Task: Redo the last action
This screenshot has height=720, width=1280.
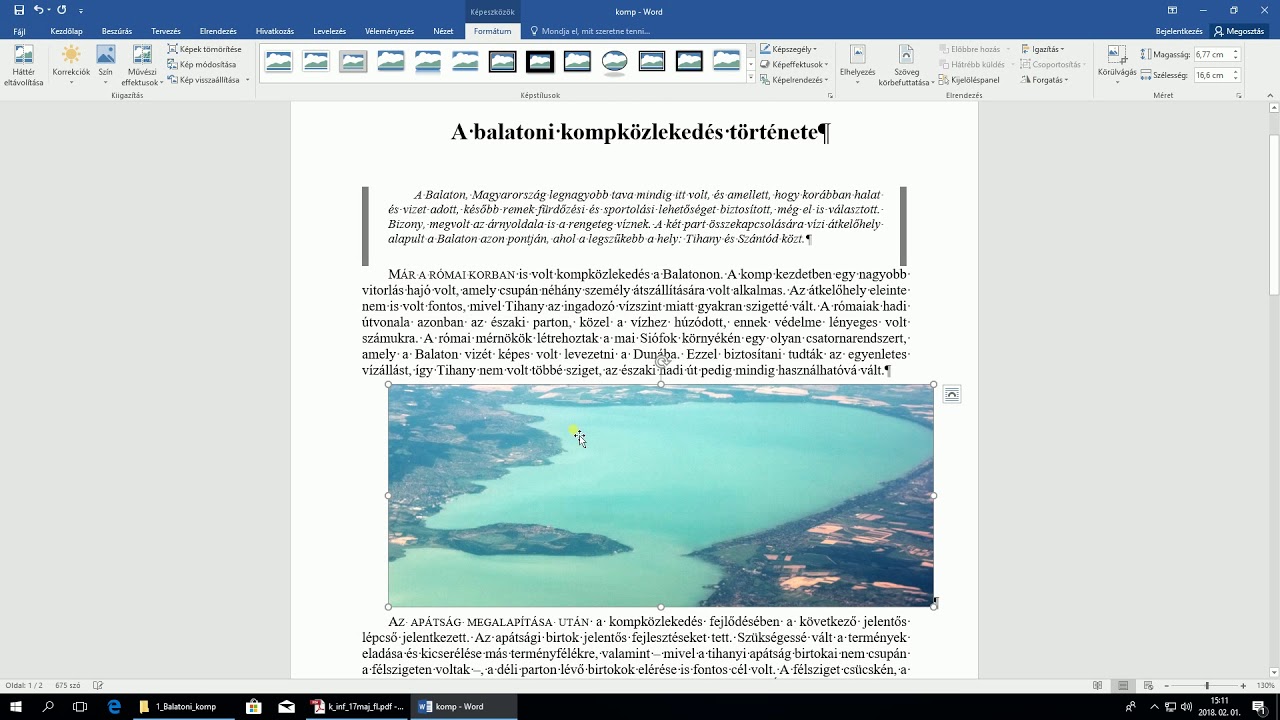Action: pyautogui.click(x=62, y=11)
